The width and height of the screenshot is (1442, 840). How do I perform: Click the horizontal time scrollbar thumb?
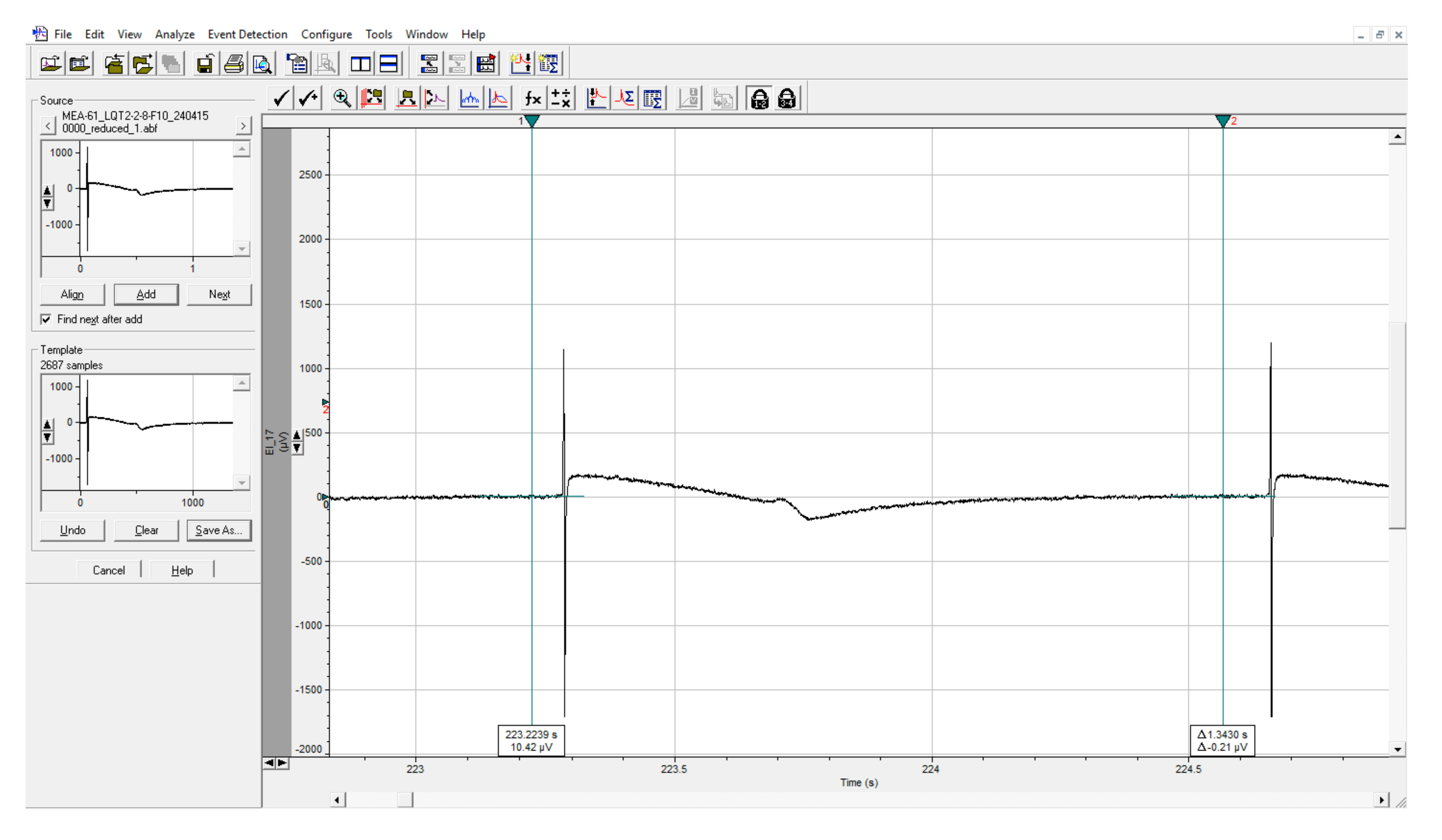point(405,799)
